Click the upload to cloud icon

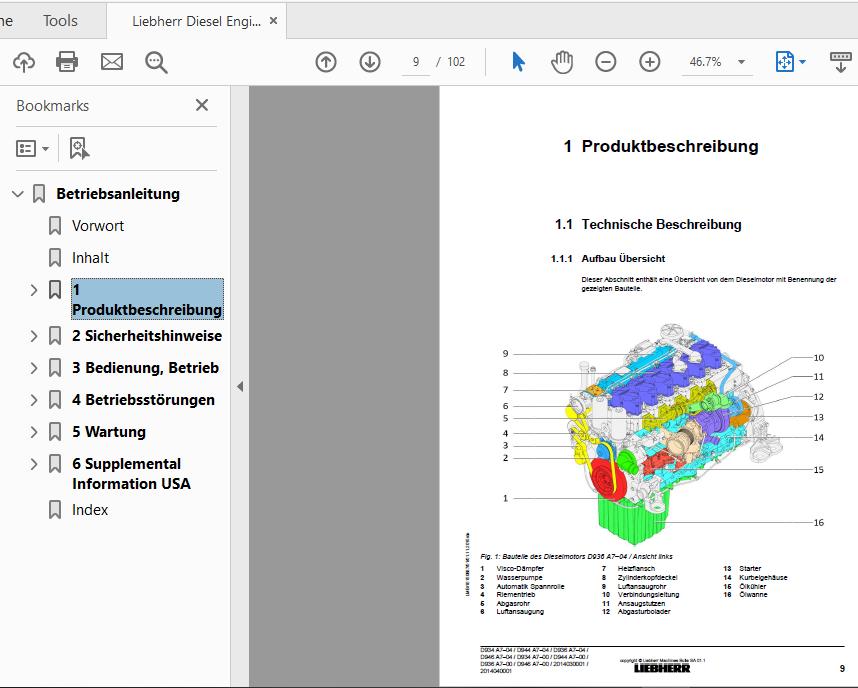pyautogui.click(x=24, y=62)
